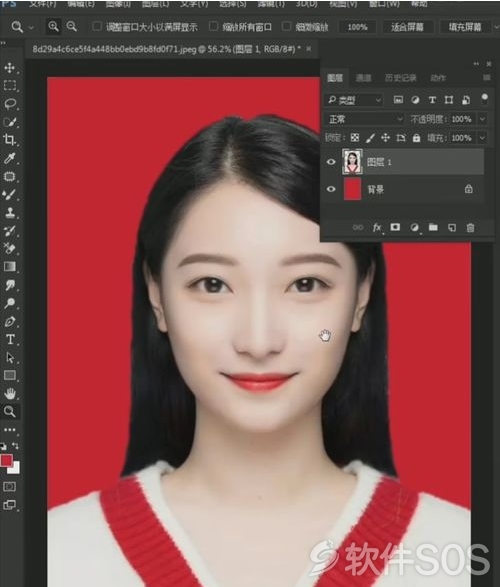The height and width of the screenshot is (587, 500).
Task: Select the History Brush tool
Action: (10, 231)
